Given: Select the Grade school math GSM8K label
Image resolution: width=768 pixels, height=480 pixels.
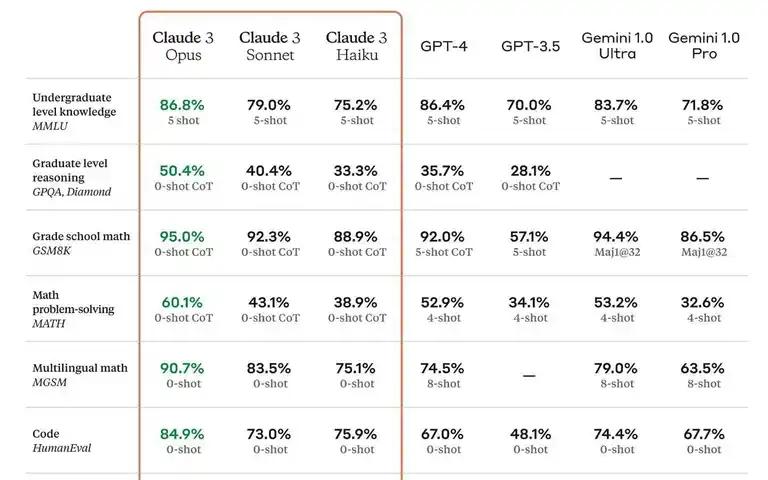Looking at the screenshot, I should tap(81, 243).
